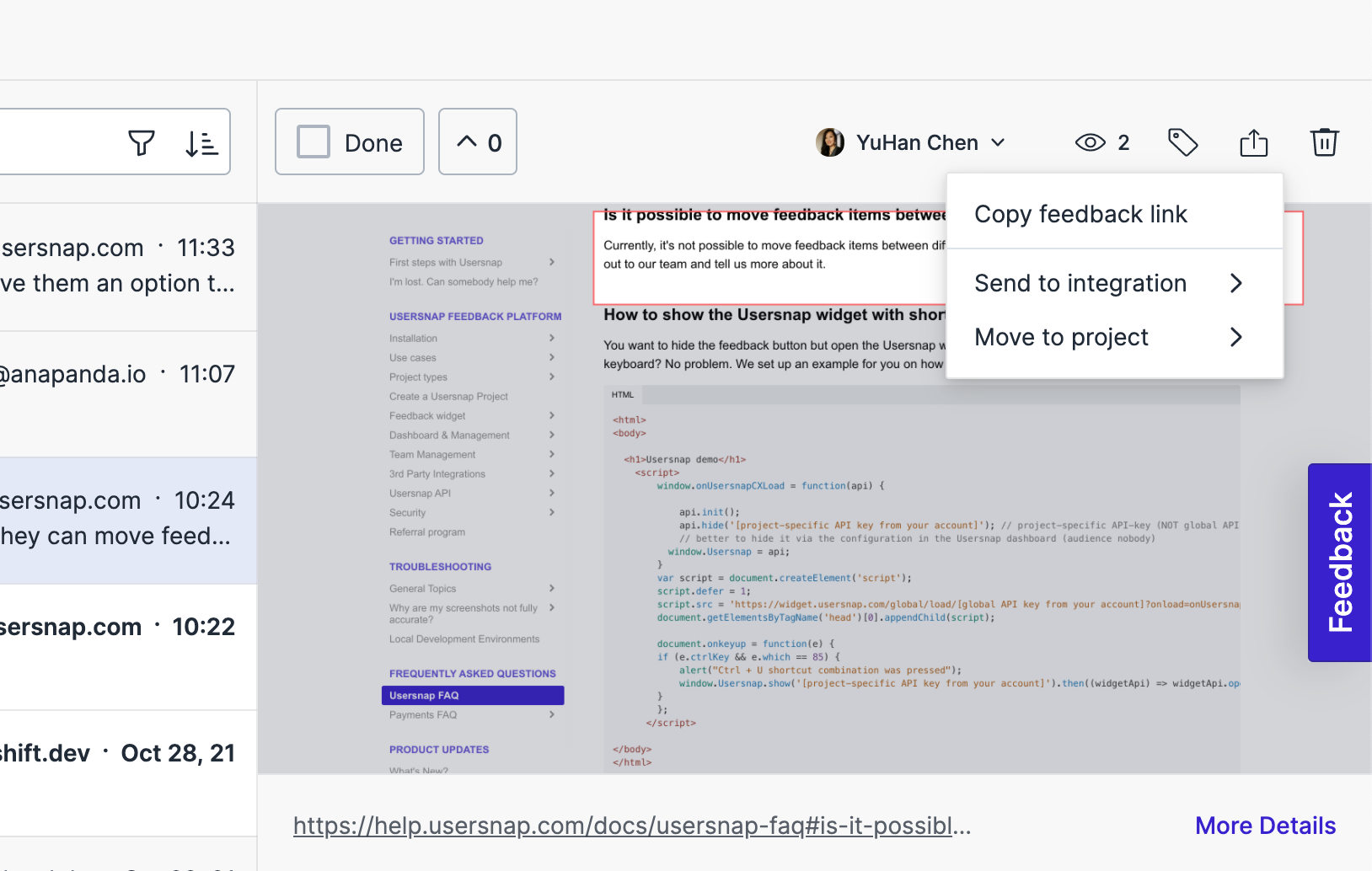This screenshot has width=1372, height=871.
Task: Upvote with the caret button
Action: pos(478,142)
